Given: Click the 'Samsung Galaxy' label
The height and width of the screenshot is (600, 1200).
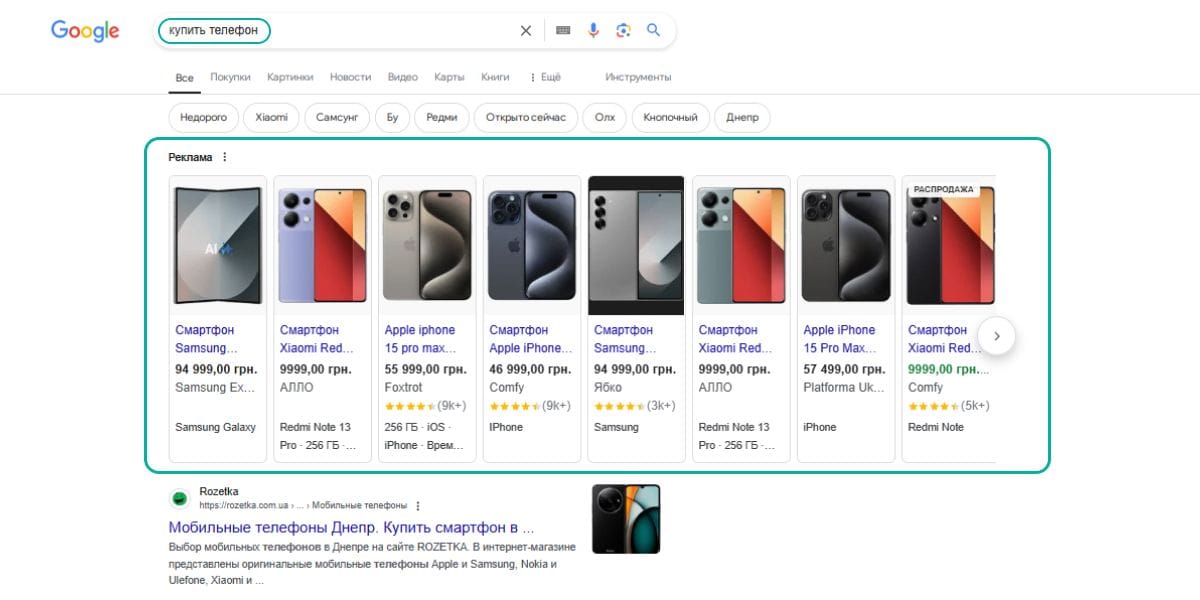Looking at the screenshot, I should [215, 427].
